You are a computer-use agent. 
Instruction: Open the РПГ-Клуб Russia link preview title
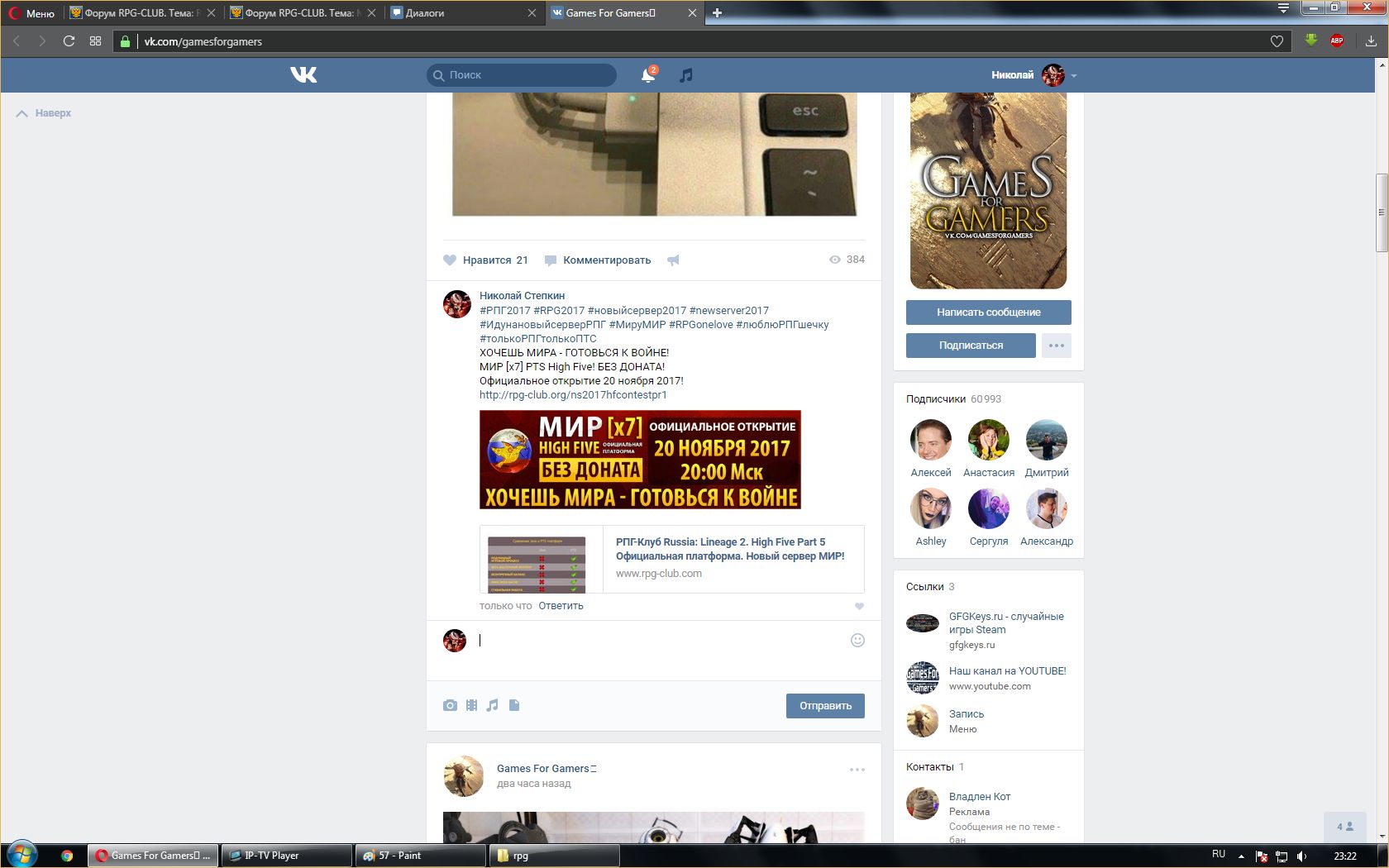(730, 549)
